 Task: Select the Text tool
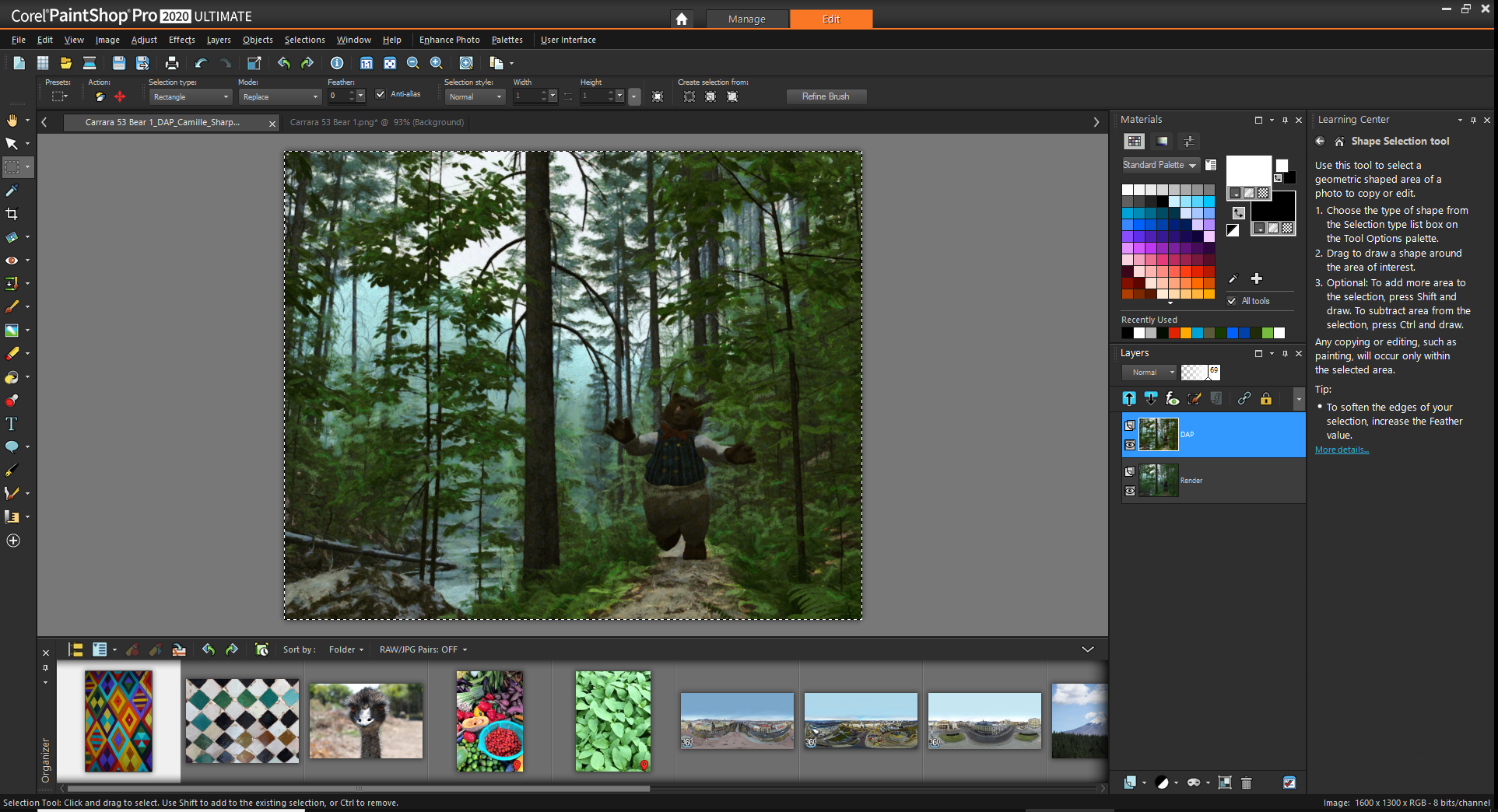12,424
